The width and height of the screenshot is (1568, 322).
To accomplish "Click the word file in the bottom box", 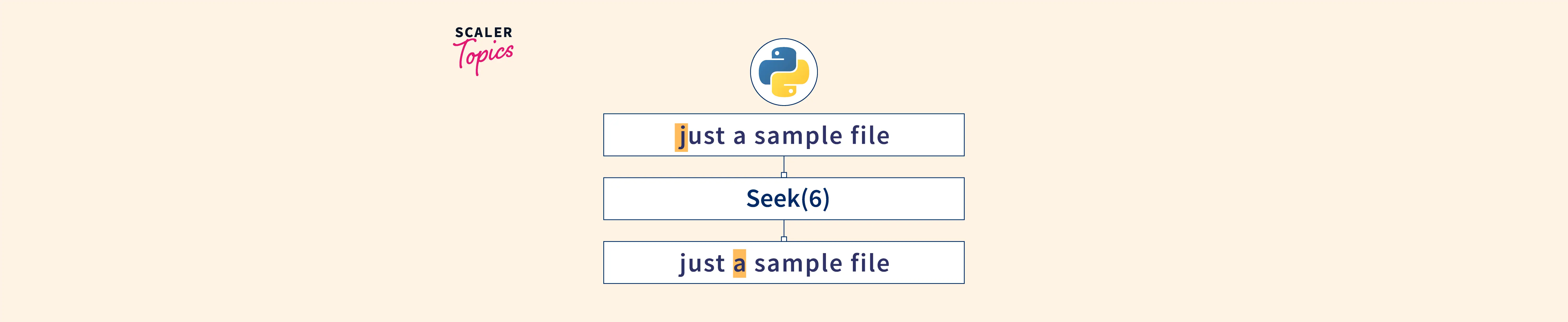I will coord(869,263).
